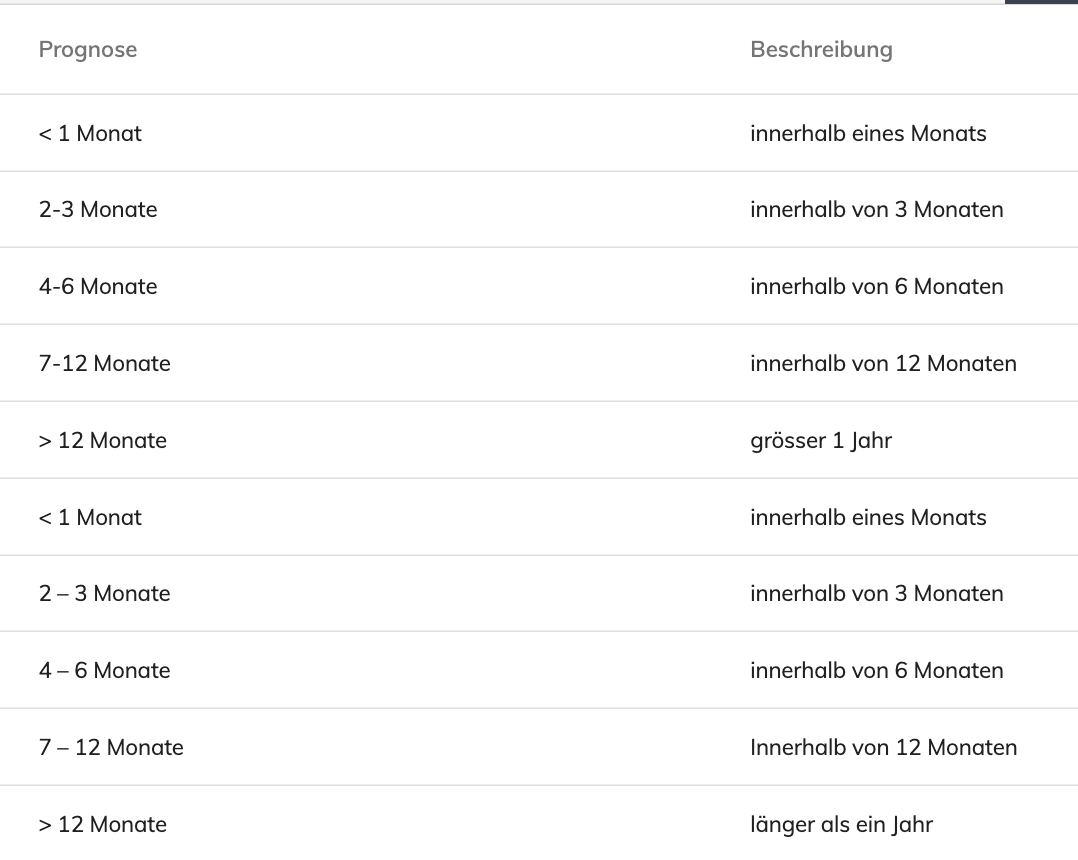Click the unspaced '2-3 Monate' cell

point(98,210)
